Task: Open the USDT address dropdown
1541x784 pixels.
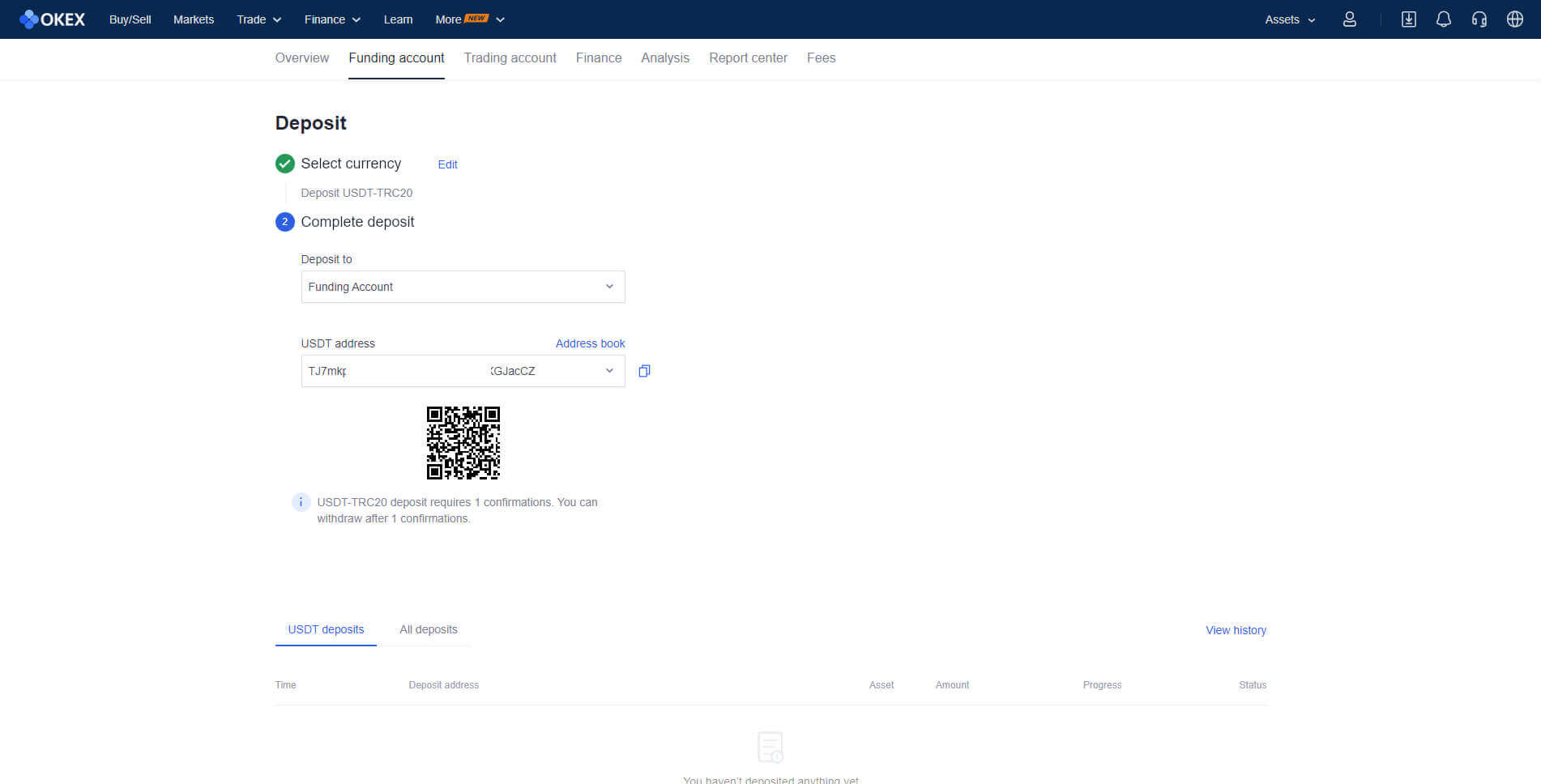Action: click(463, 371)
